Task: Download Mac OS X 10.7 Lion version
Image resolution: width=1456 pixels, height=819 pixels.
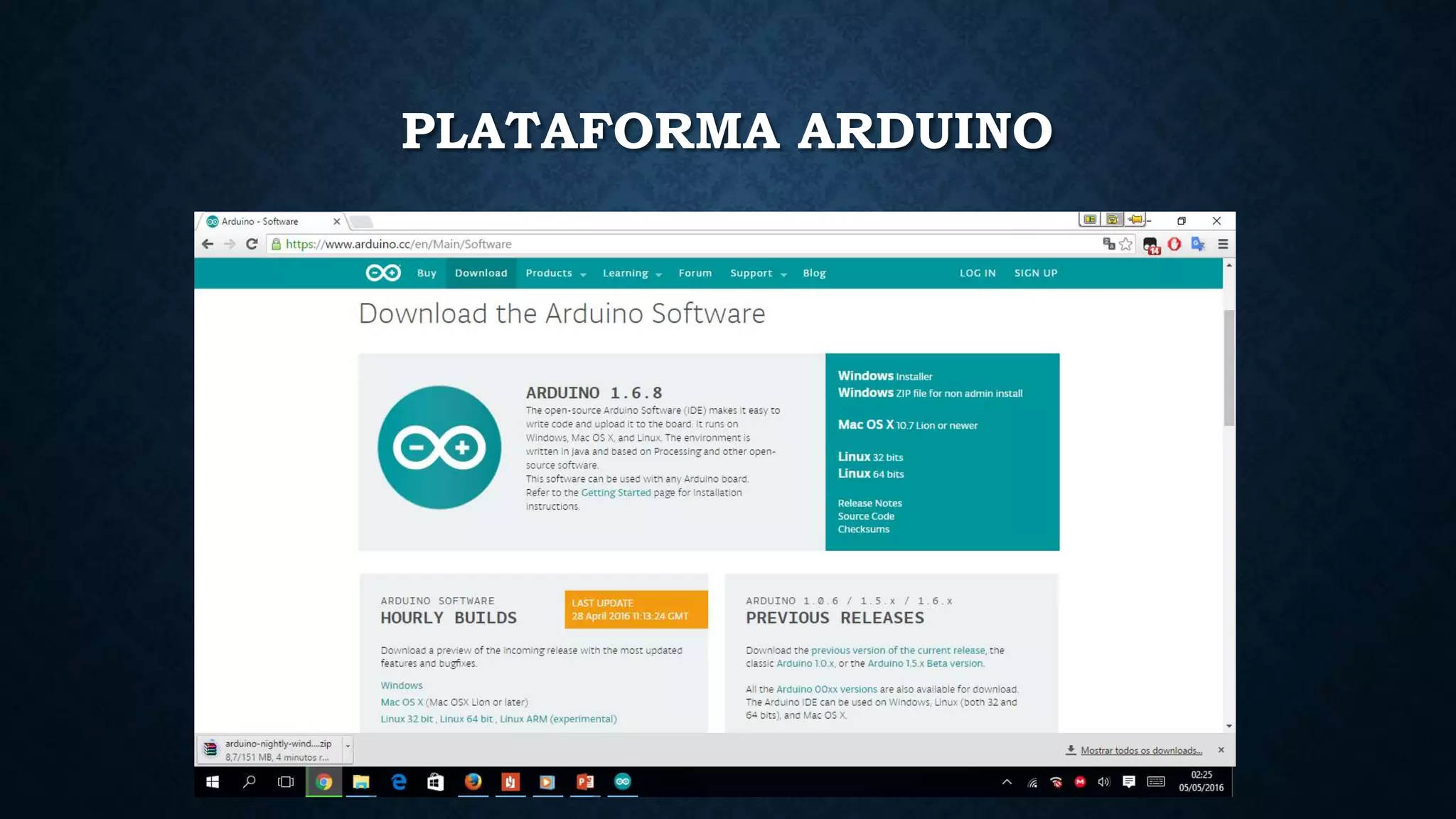Action: 907,424
